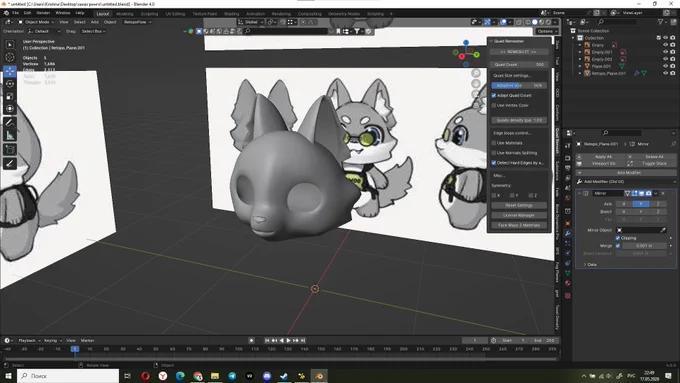Open the Render menu
Screen dimensions: 680x383
[x=43, y=13]
